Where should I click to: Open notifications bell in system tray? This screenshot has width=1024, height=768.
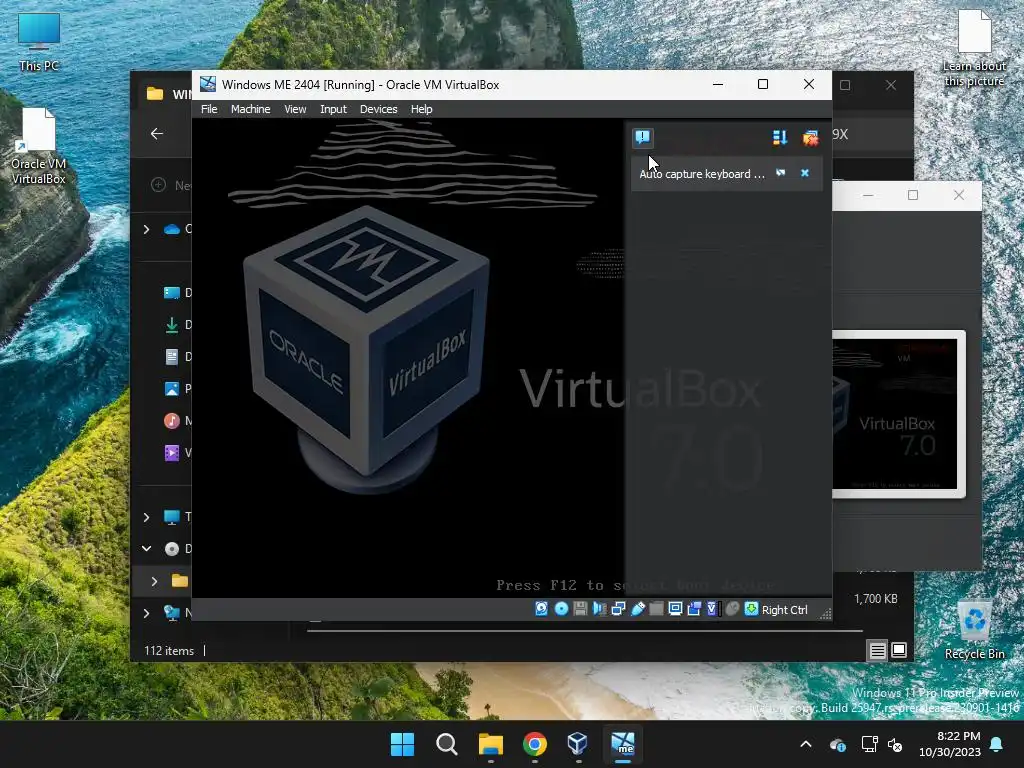pos(997,744)
